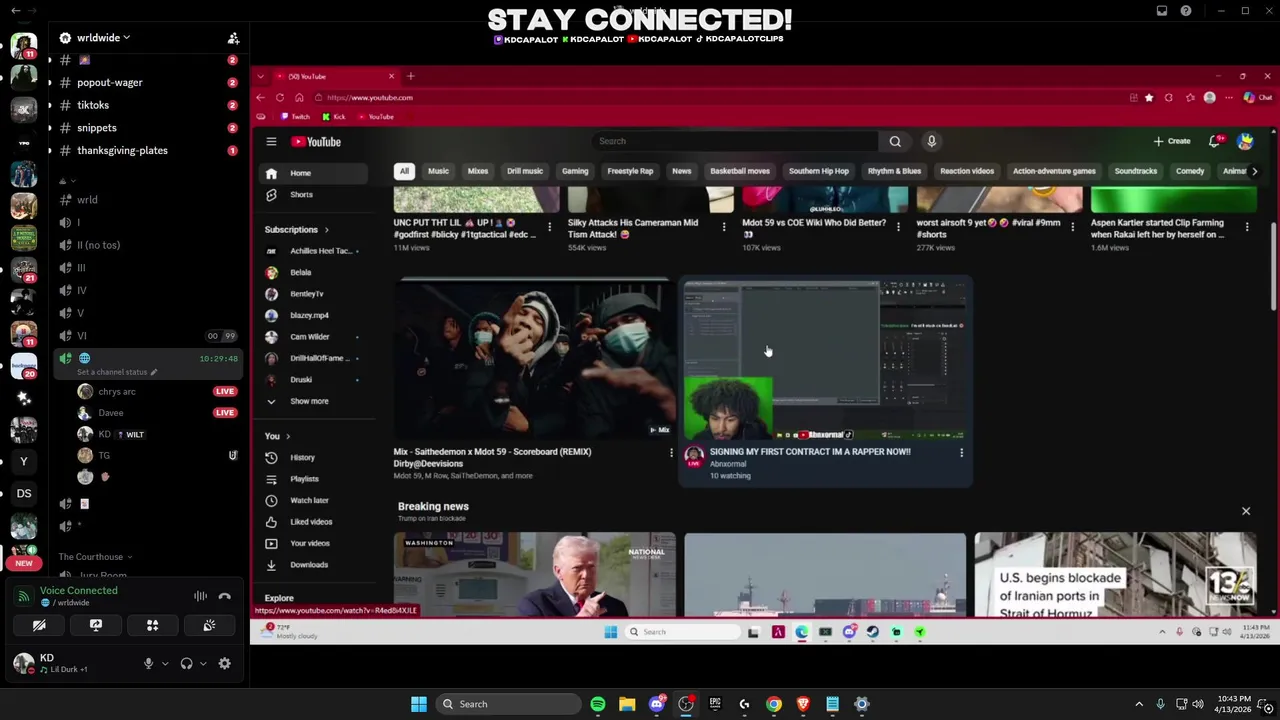Deafen with the Discord headphones icon

[186, 663]
